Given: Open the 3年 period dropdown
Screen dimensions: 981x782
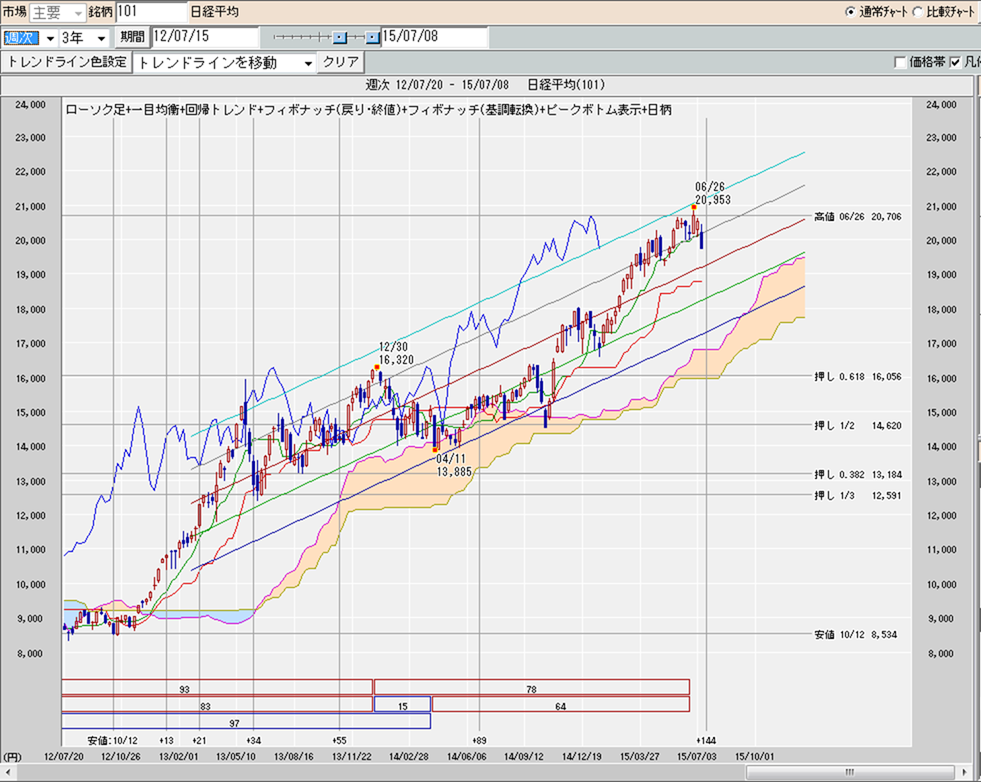Looking at the screenshot, I should point(84,38).
